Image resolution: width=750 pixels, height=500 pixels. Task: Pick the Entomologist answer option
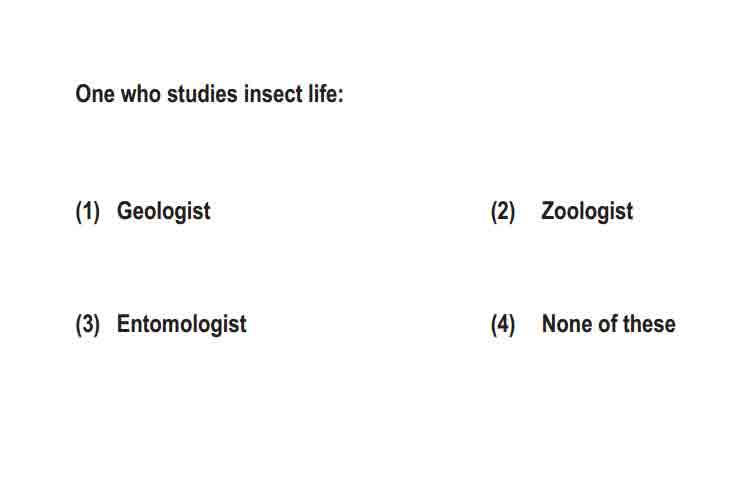coord(181,324)
